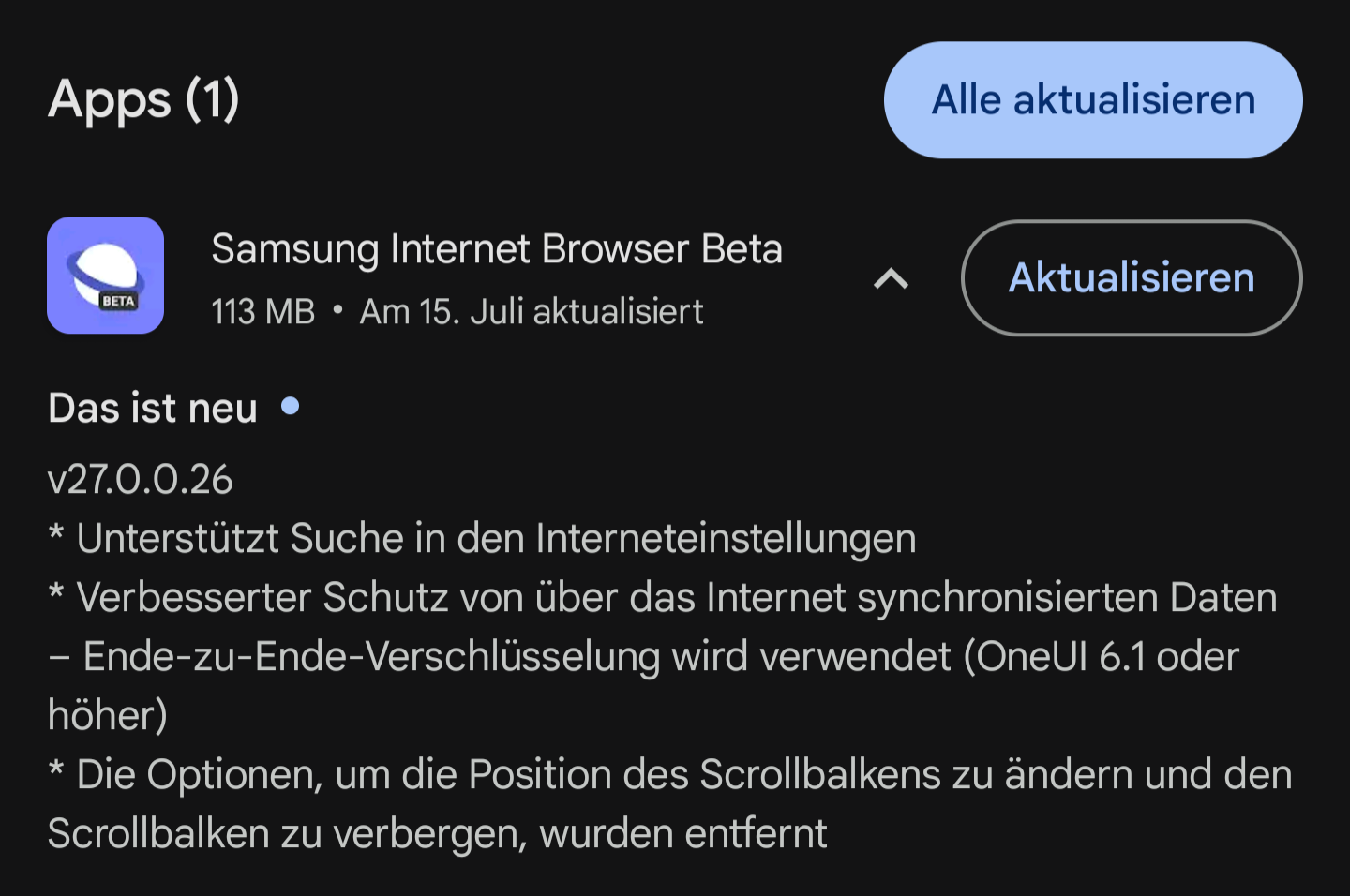Image resolution: width=1350 pixels, height=896 pixels.
Task: Update Samsung Internet via the Aktualisieren button
Action: point(1131,277)
